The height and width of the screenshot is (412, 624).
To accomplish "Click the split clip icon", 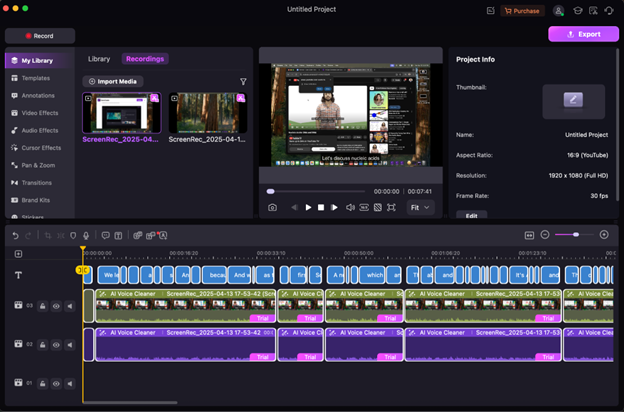I will [60, 236].
